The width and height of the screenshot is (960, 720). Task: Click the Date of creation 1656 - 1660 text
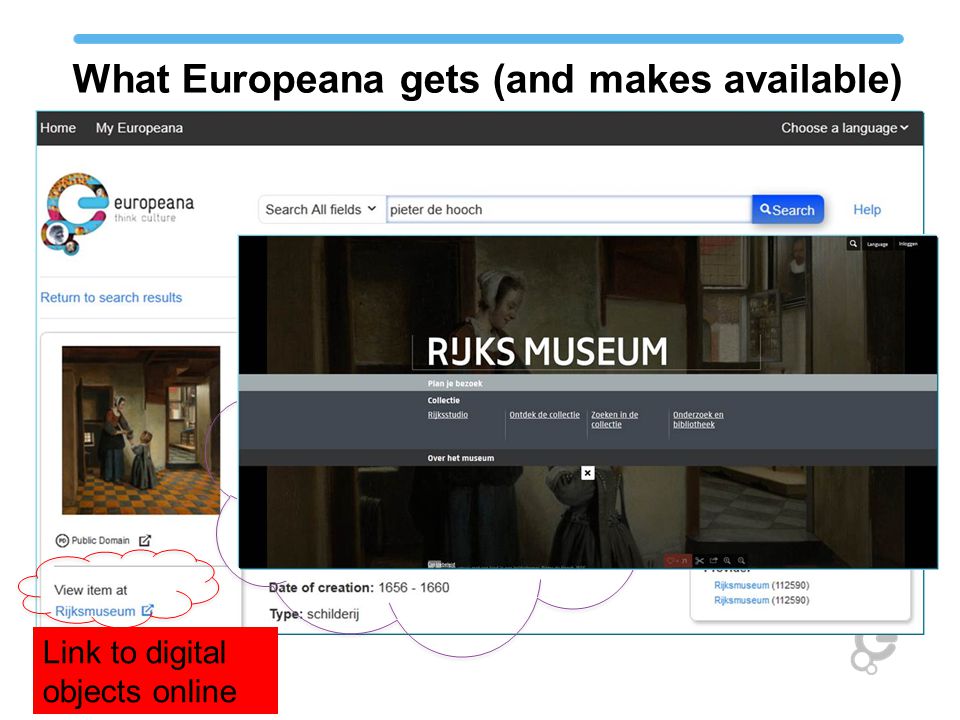click(359, 588)
